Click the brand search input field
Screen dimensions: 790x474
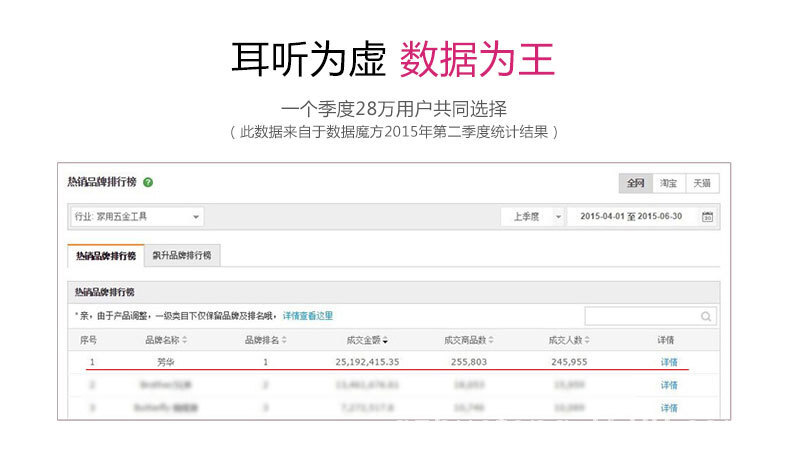pos(650,316)
